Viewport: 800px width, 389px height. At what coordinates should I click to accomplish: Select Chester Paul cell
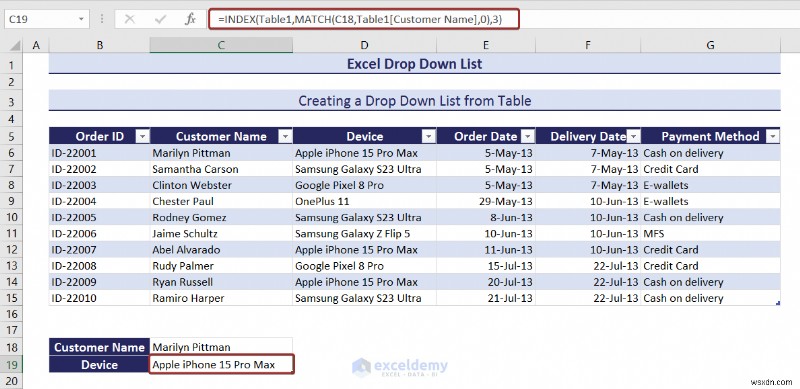point(221,201)
